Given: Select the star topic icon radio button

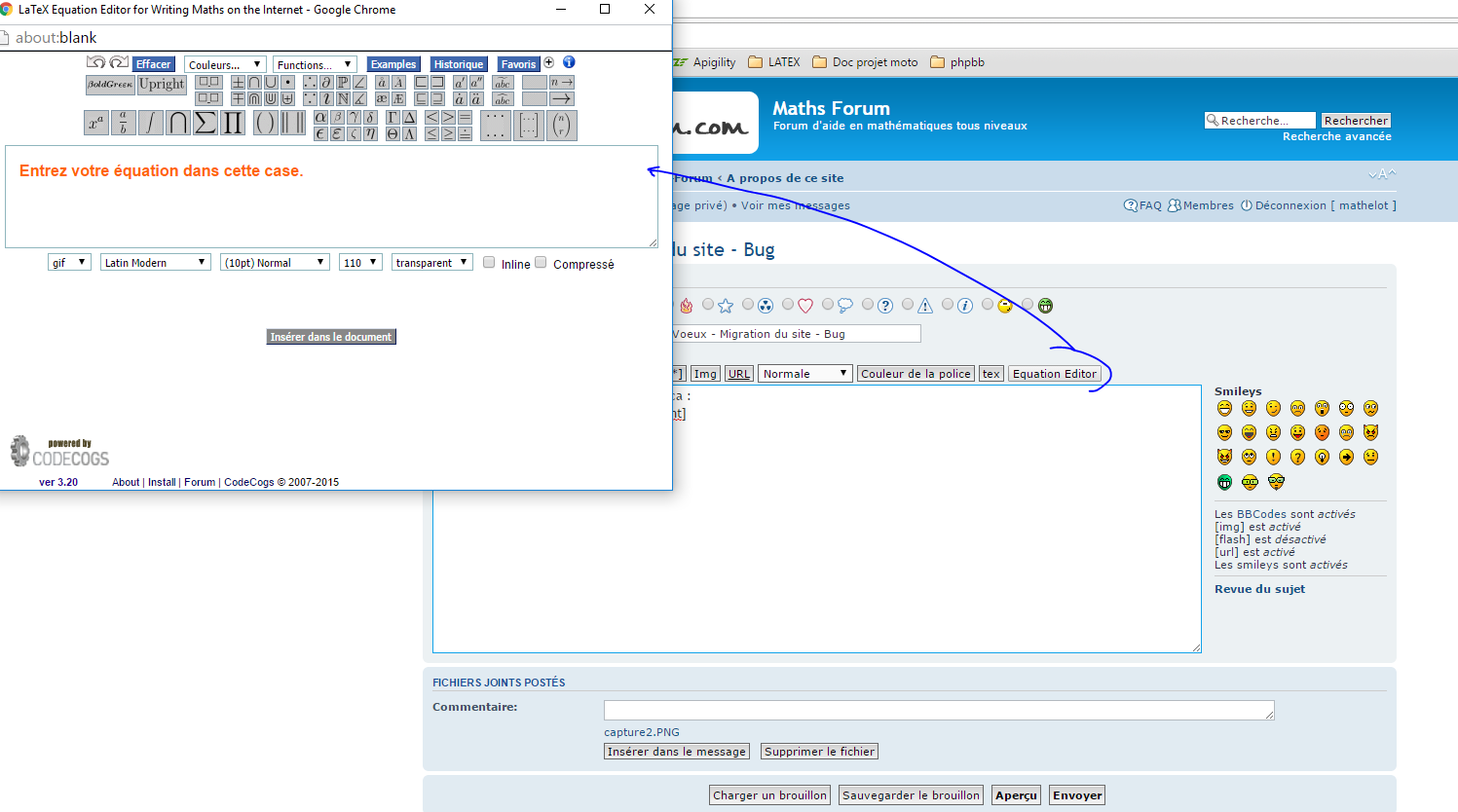Looking at the screenshot, I should [708, 305].
